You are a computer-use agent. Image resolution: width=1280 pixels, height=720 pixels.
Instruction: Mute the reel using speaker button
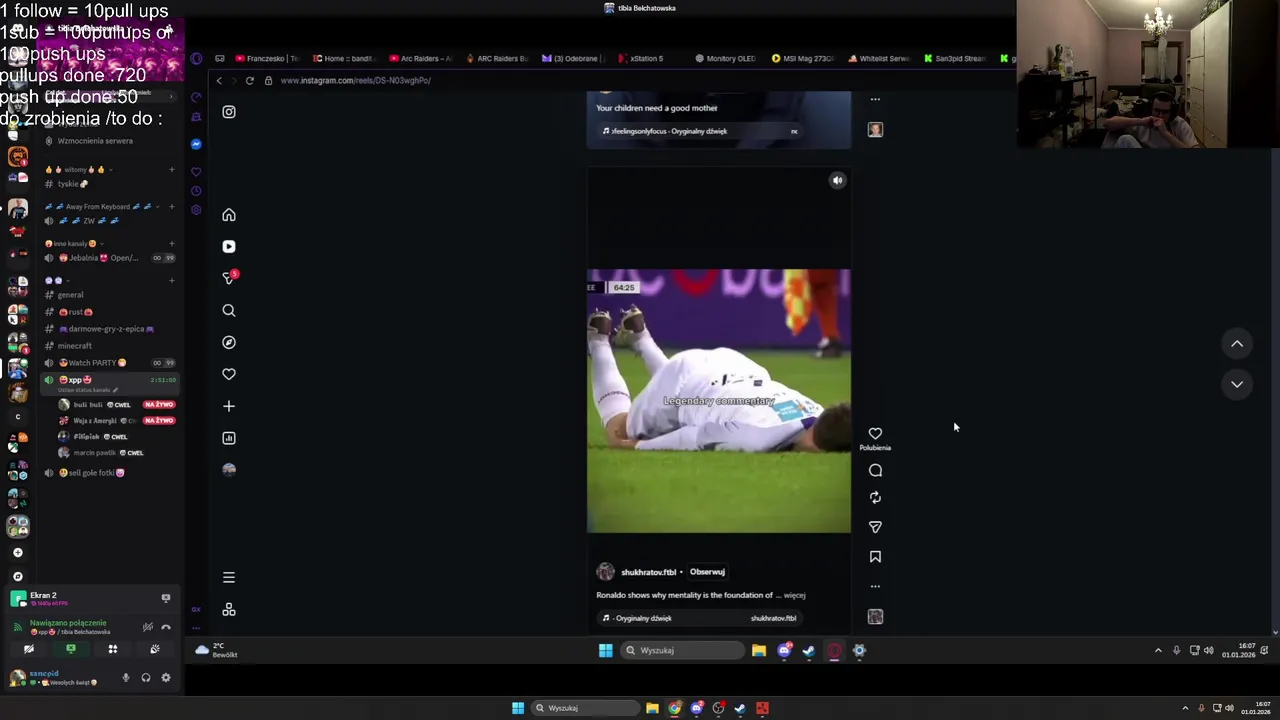[x=838, y=180]
